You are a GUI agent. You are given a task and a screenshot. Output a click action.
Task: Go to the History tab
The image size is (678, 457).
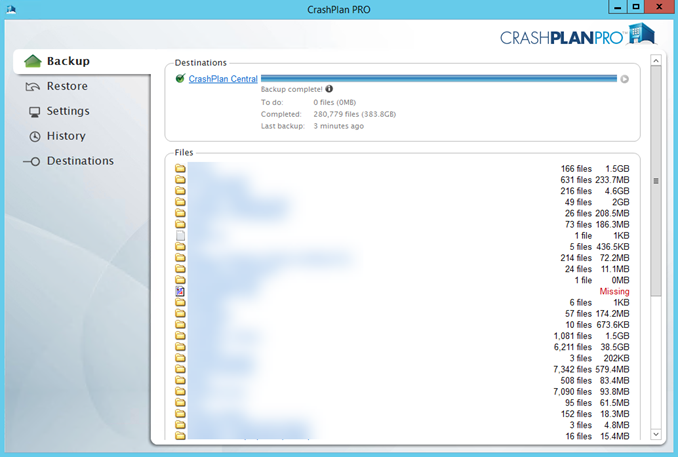click(66, 136)
